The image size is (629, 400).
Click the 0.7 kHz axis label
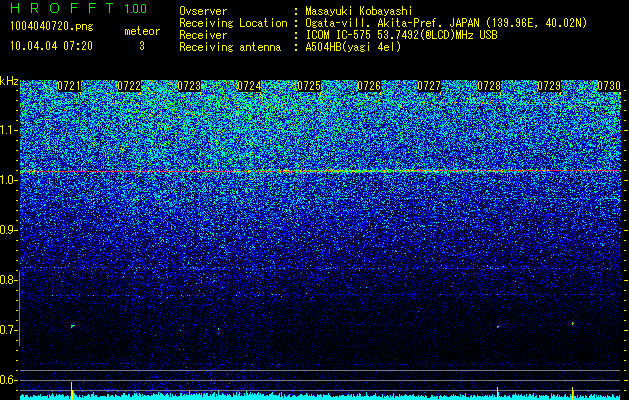[x=8, y=330]
